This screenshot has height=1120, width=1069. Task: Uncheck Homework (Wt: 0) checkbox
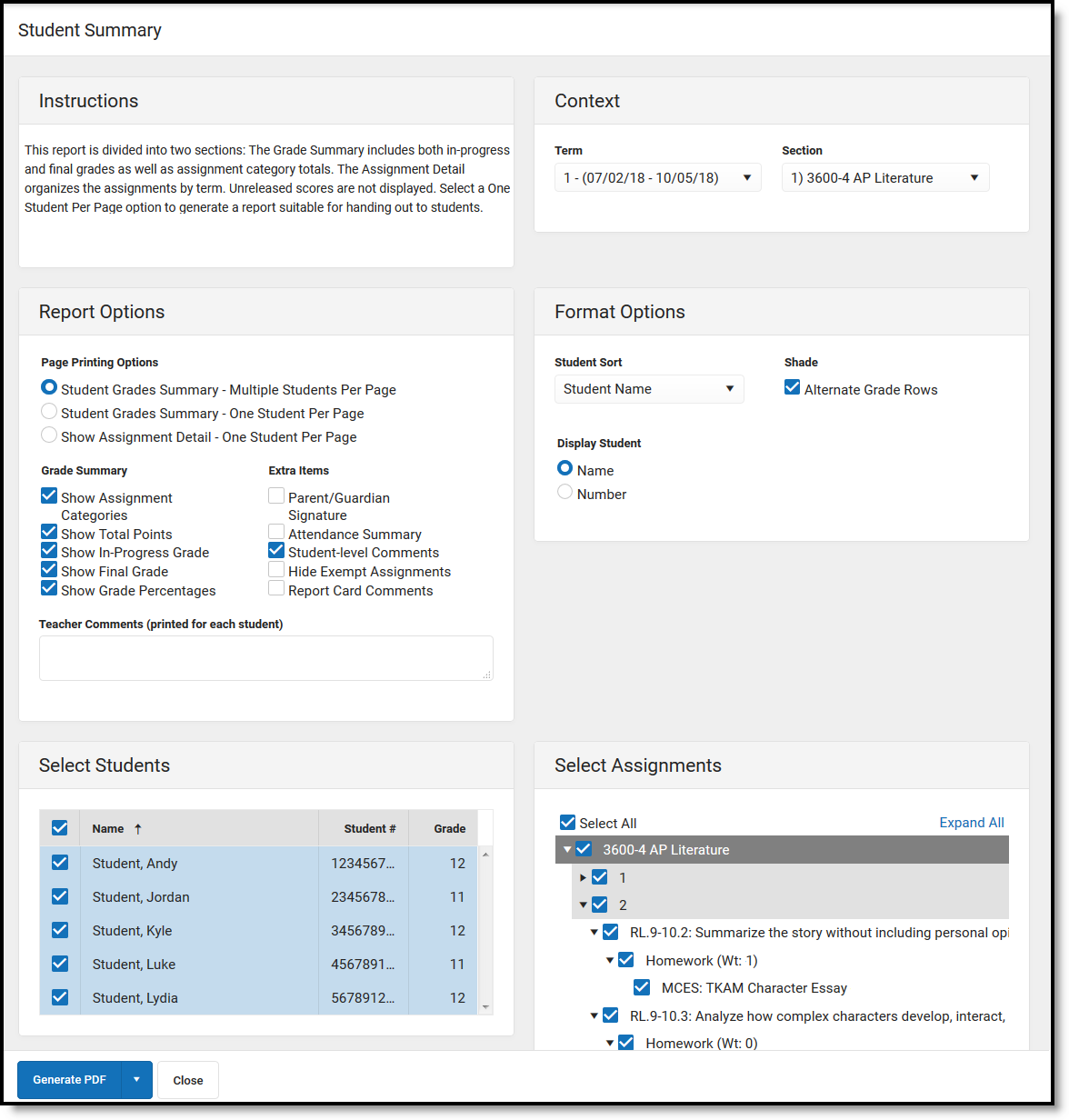[x=626, y=1043]
